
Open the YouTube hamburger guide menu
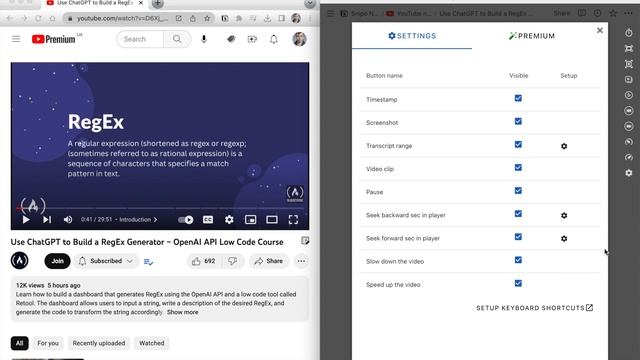point(16,39)
